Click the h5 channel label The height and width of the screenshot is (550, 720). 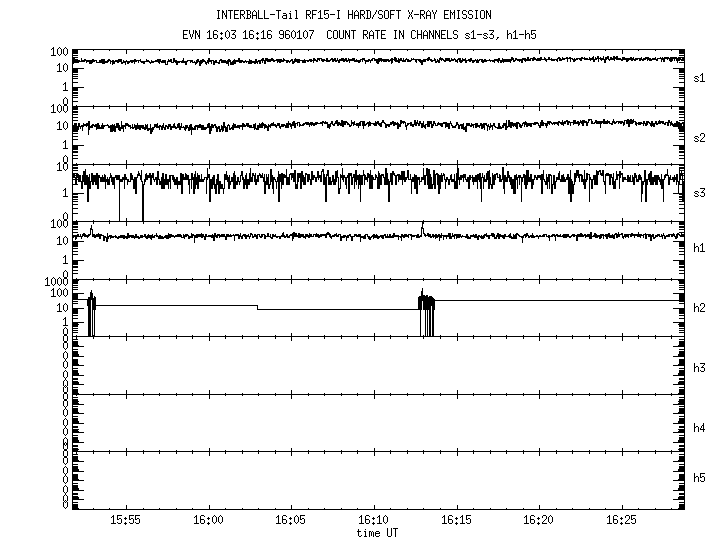[700, 478]
